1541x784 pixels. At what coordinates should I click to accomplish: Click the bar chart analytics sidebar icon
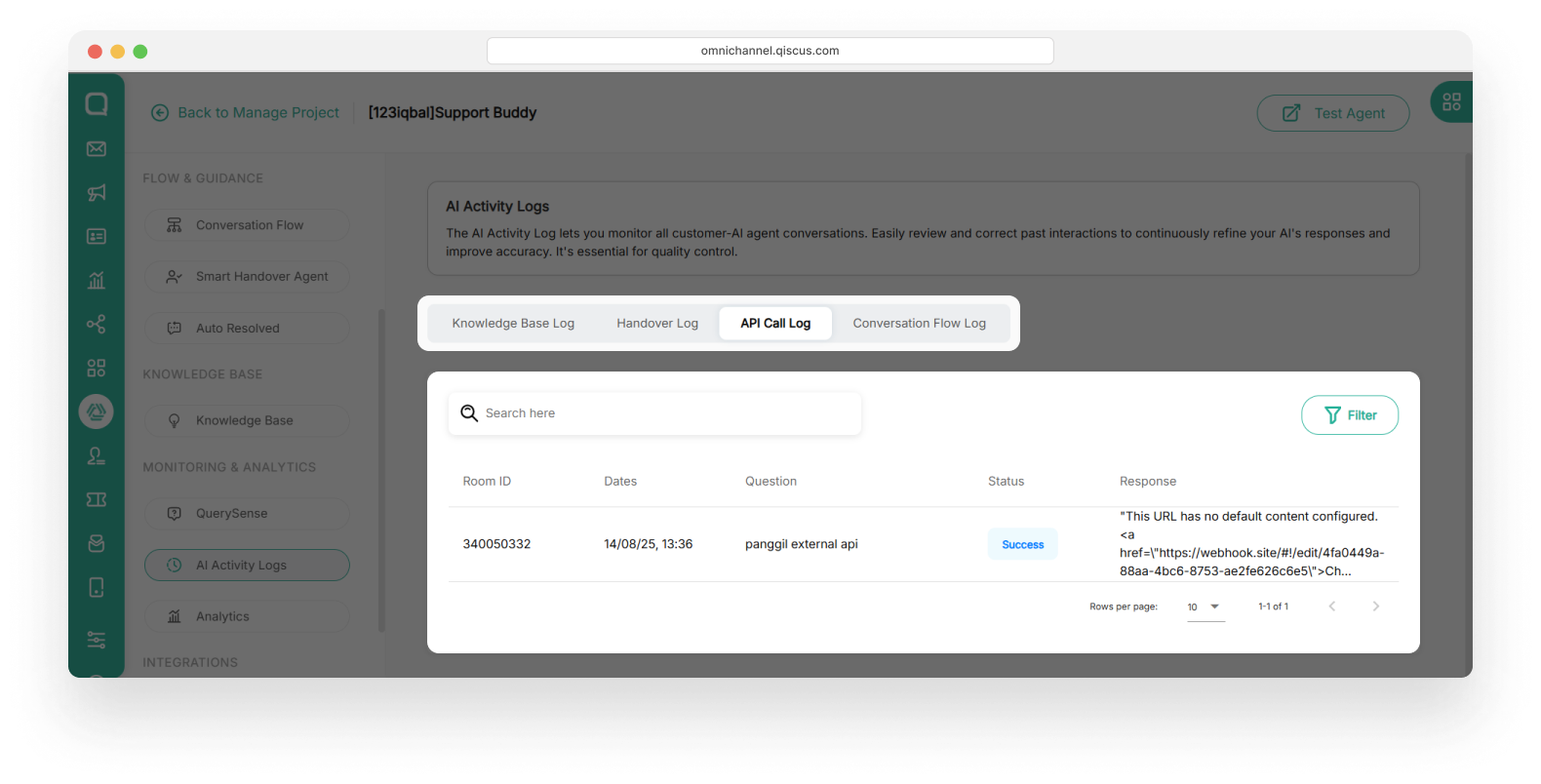[97, 281]
